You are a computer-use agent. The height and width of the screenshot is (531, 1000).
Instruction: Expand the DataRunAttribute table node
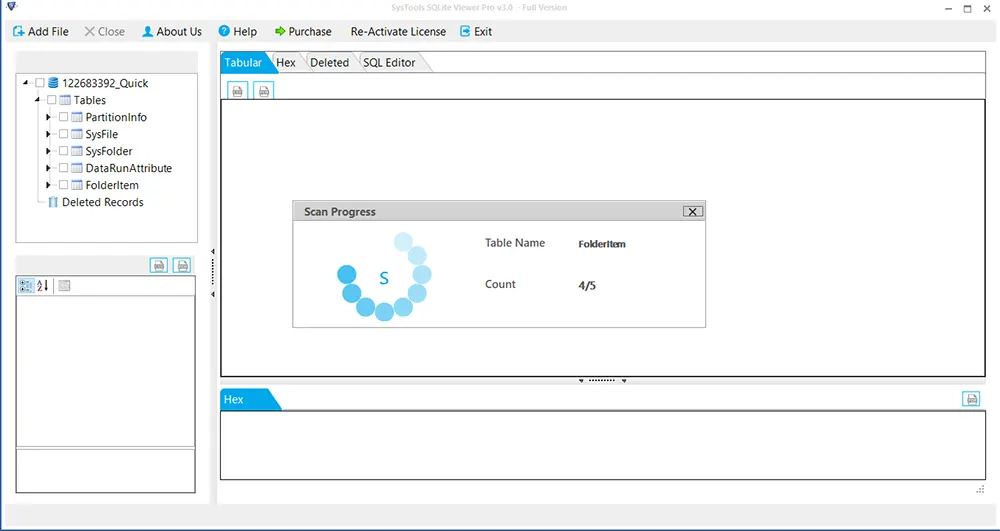[x=48, y=168]
